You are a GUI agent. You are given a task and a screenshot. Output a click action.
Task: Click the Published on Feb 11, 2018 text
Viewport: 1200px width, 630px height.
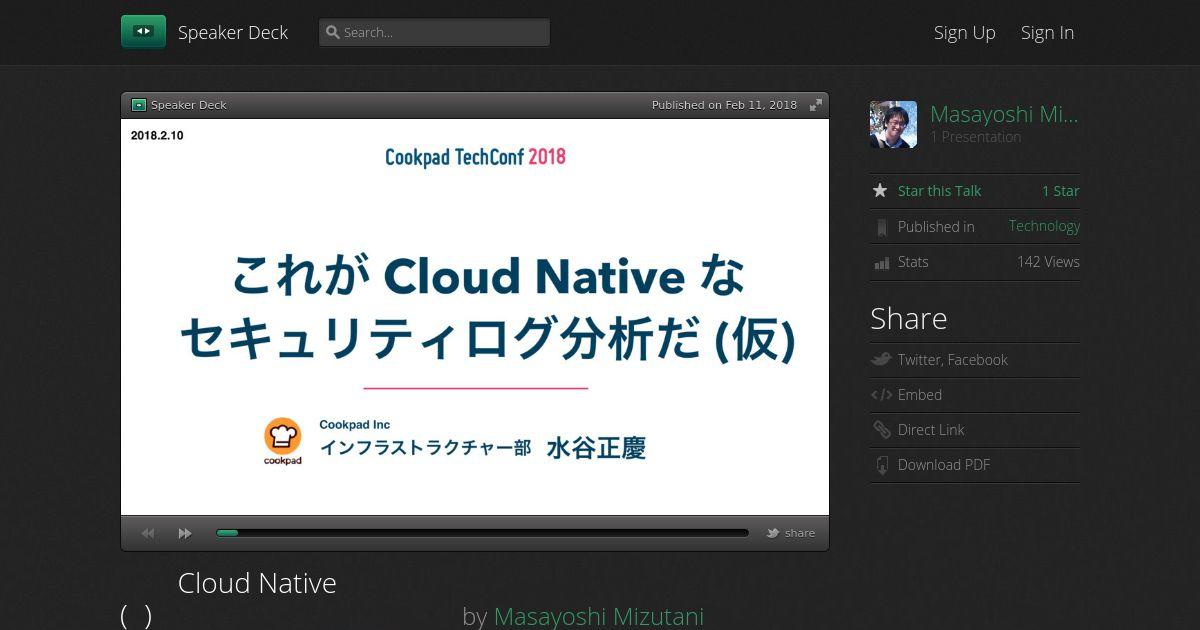pos(724,105)
